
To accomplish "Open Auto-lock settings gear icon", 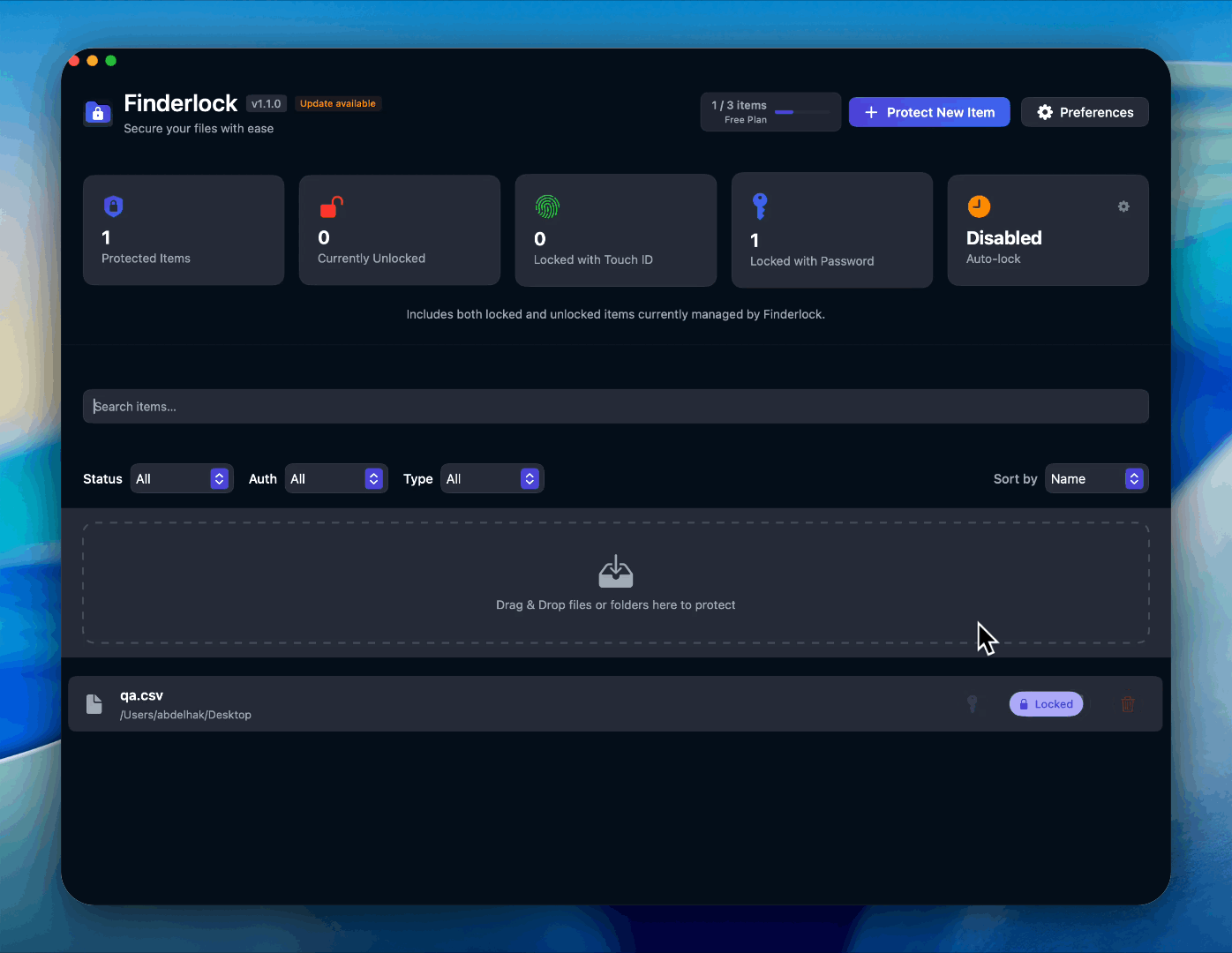I will 1123,206.
